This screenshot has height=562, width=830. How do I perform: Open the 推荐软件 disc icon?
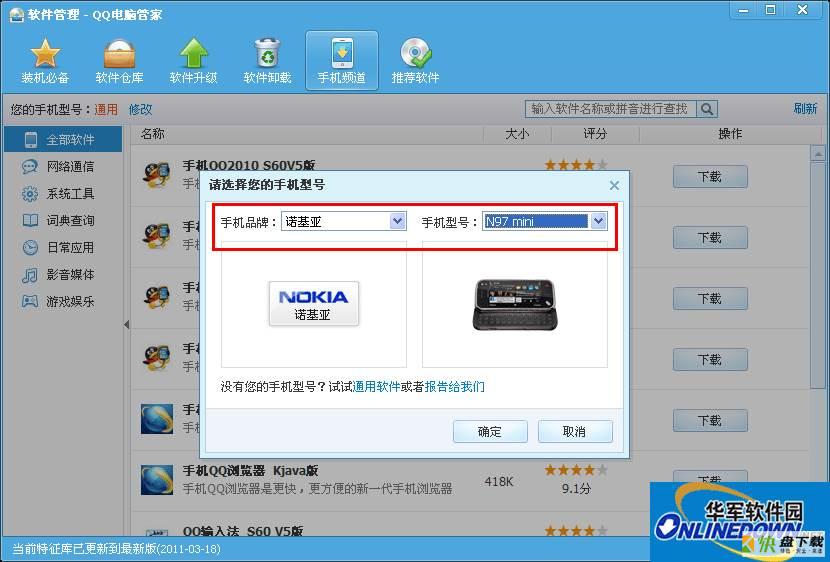(416, 61)
